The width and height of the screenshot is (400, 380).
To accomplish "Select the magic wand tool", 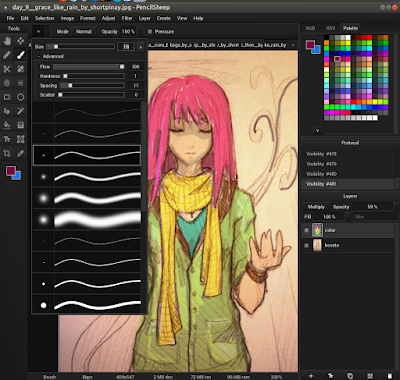I will click(x=21, y=111).
